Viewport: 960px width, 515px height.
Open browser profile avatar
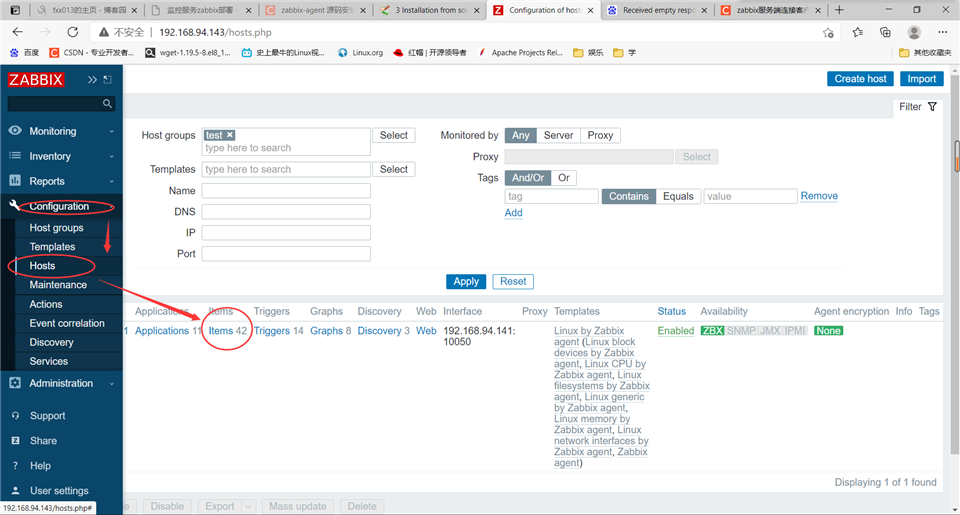tap(914, 32)
